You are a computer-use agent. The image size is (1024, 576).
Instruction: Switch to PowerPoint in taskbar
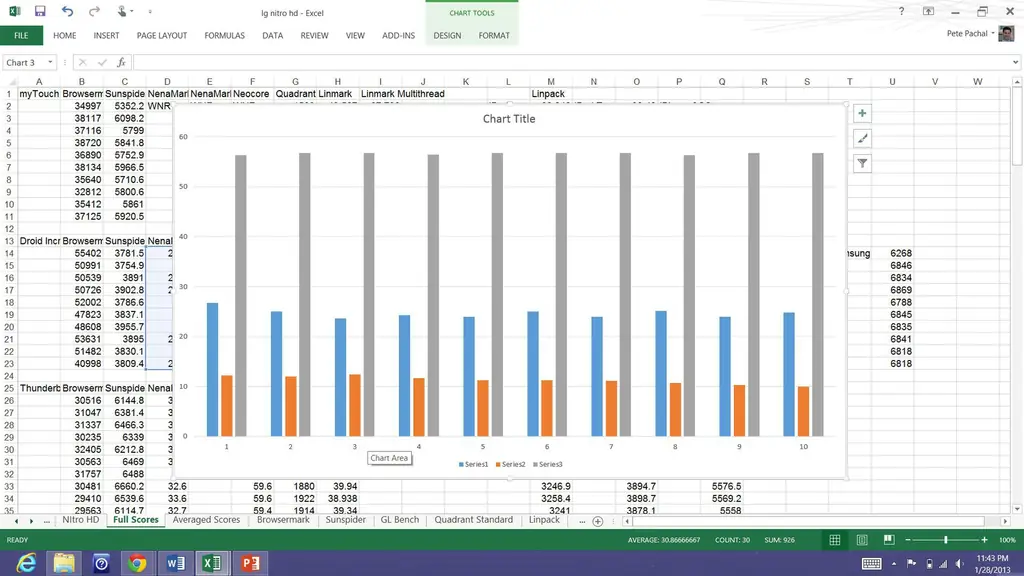pos(250,563)
